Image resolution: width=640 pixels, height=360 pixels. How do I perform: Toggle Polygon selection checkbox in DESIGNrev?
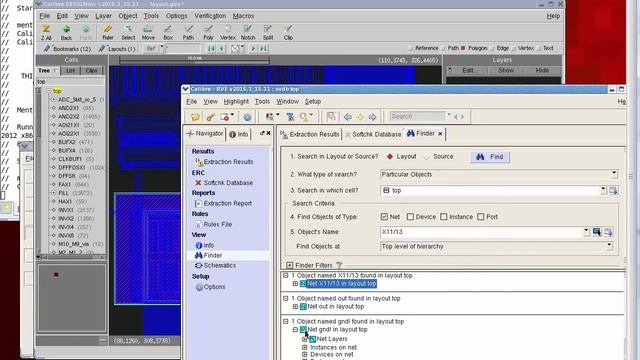[463, 48]
